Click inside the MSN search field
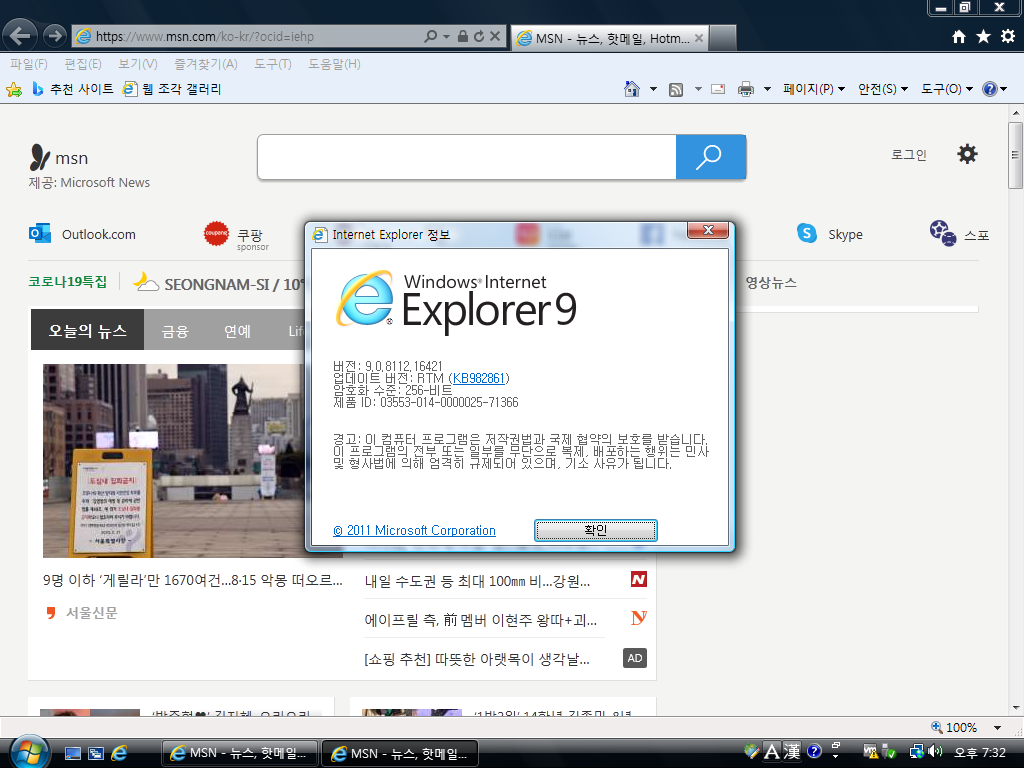Viewport: 1024px width, 768px height. pyautogui.click(x=467, y=157)
